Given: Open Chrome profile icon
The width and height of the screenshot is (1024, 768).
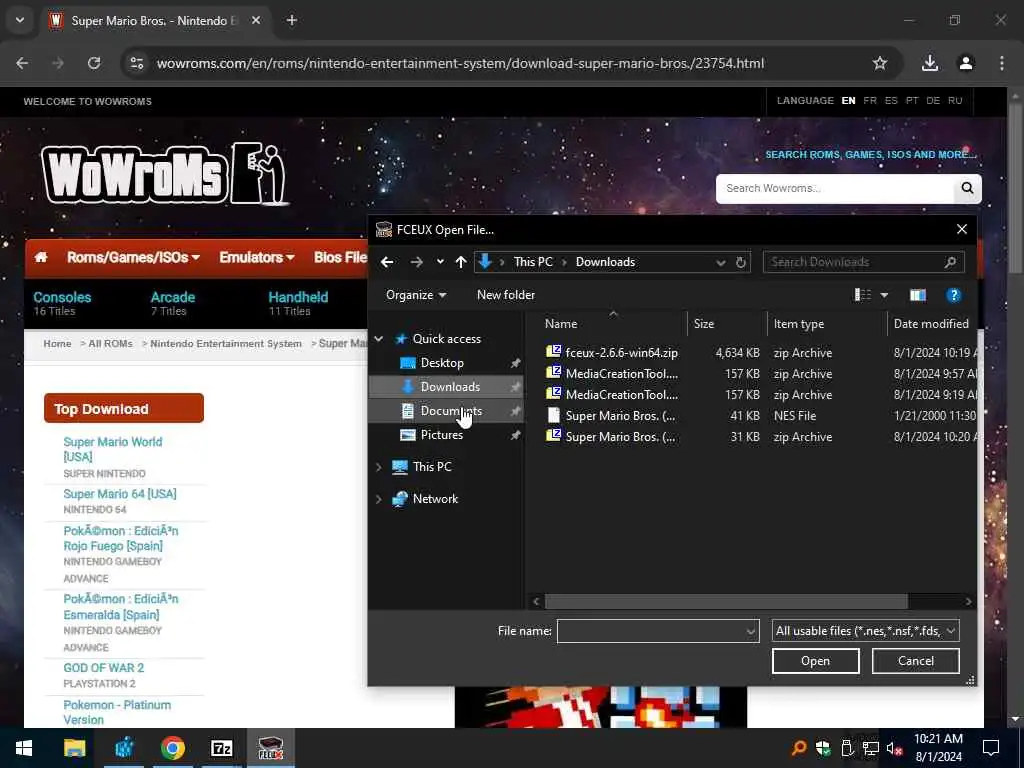Looking at the screenshot, I should pos(966,63).
